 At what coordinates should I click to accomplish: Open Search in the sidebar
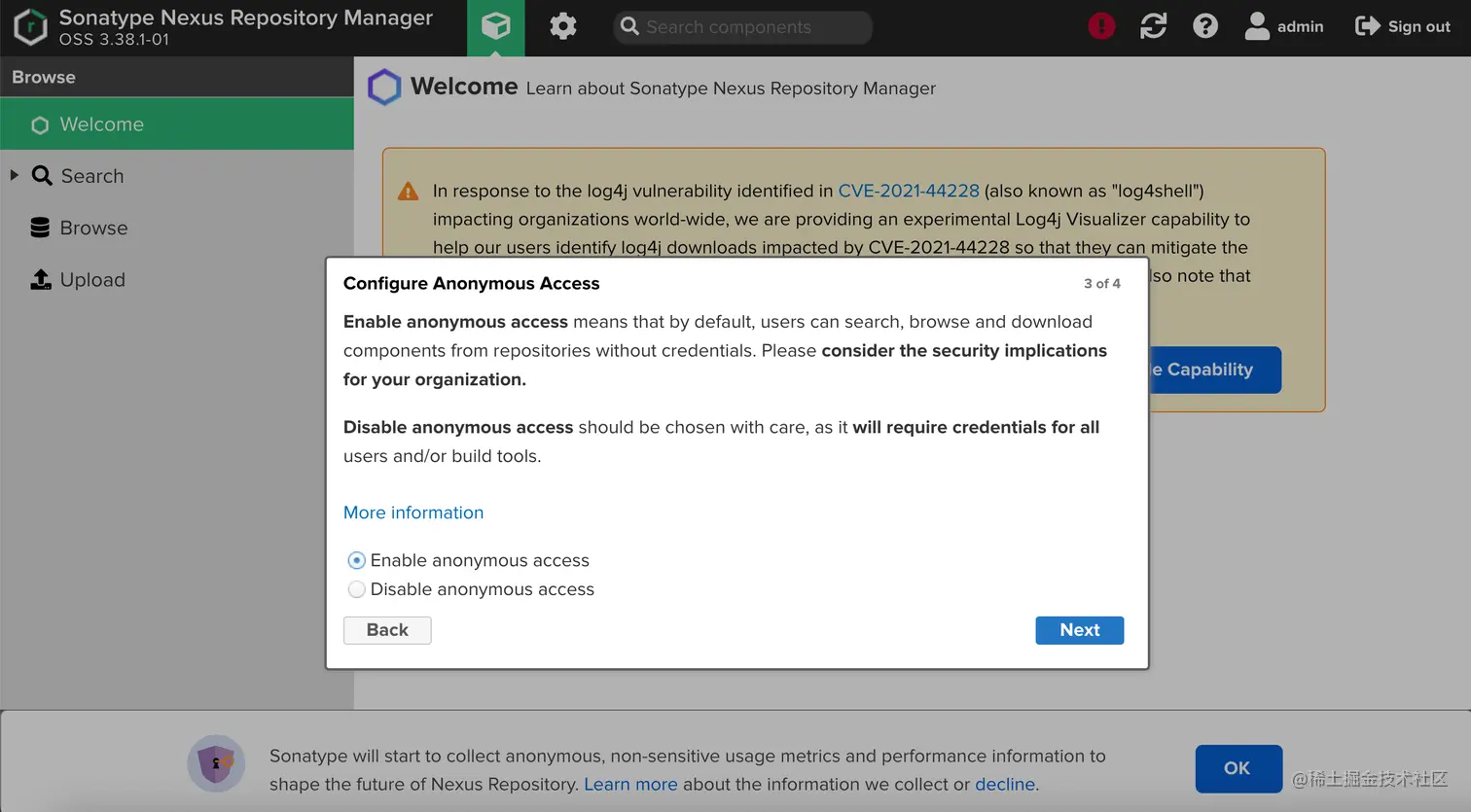(x=92, y=176)
